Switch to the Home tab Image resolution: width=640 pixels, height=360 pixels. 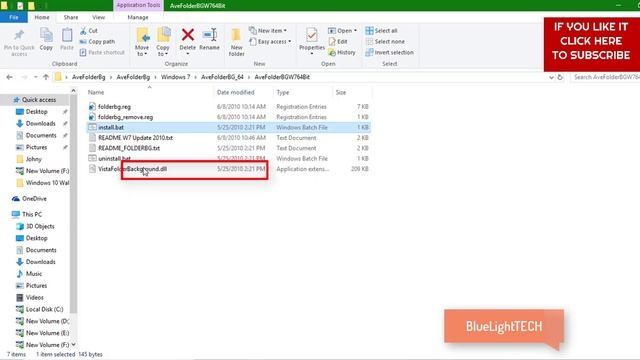tap(42, 18)
